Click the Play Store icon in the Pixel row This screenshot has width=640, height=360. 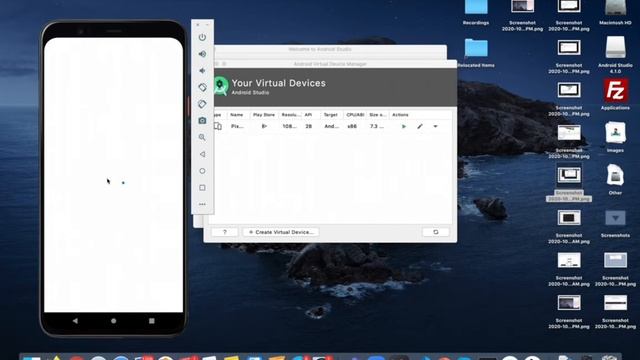pos(264,127)
